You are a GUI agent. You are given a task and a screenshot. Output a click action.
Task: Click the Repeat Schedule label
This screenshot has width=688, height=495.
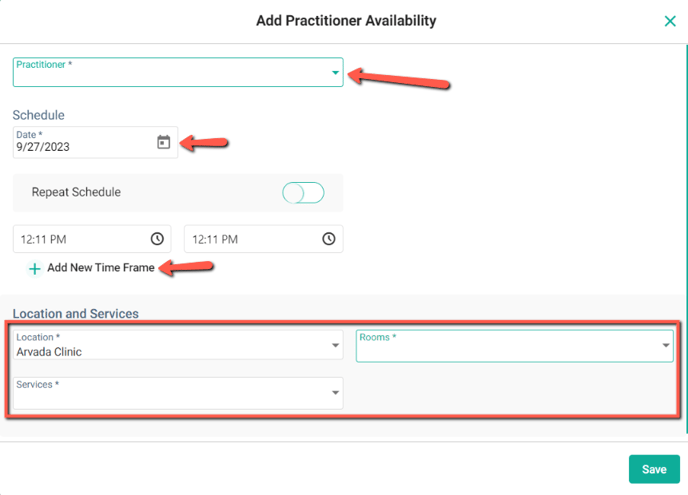click(76, 192)
